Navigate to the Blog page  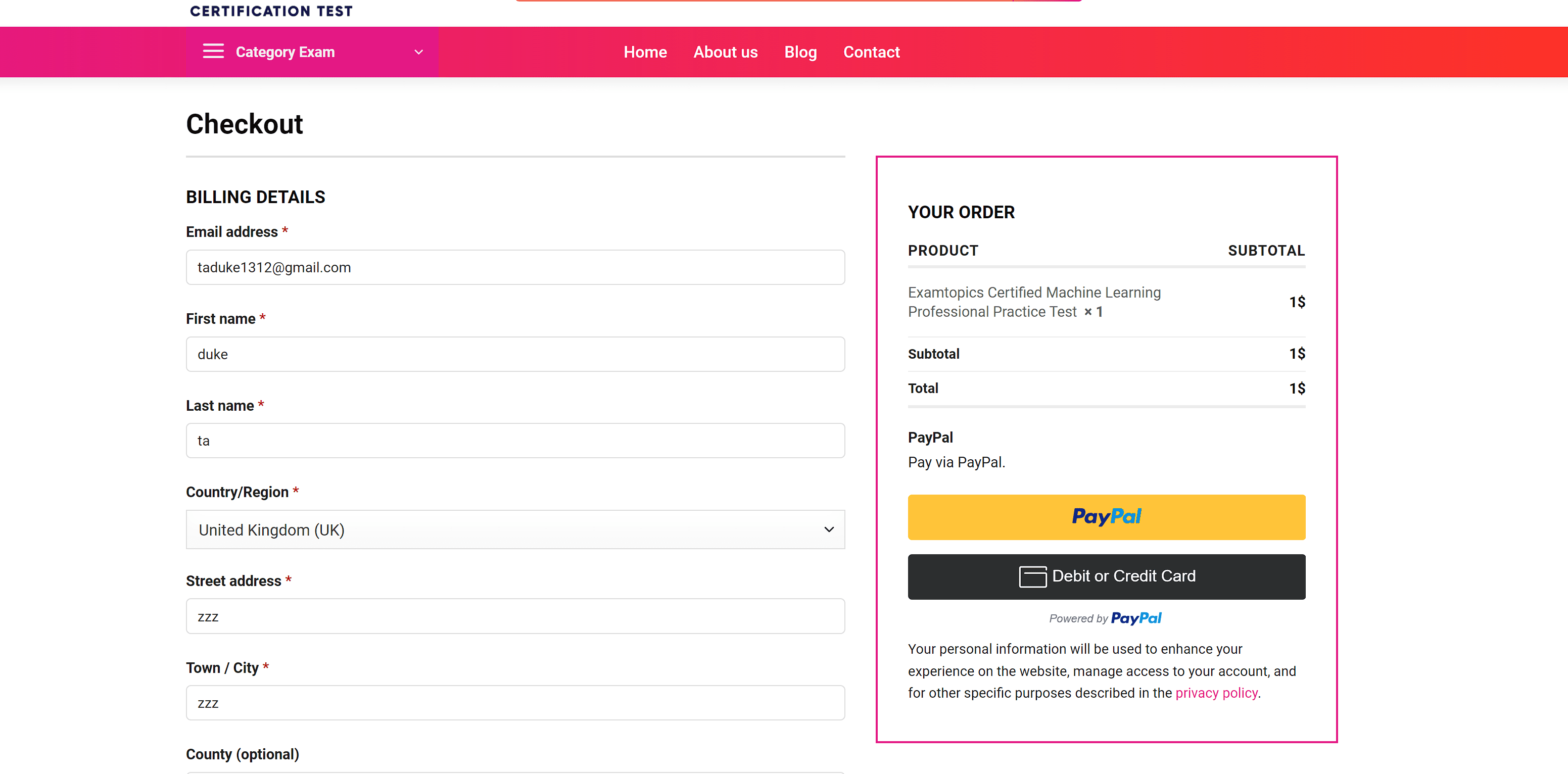(800, 53)
